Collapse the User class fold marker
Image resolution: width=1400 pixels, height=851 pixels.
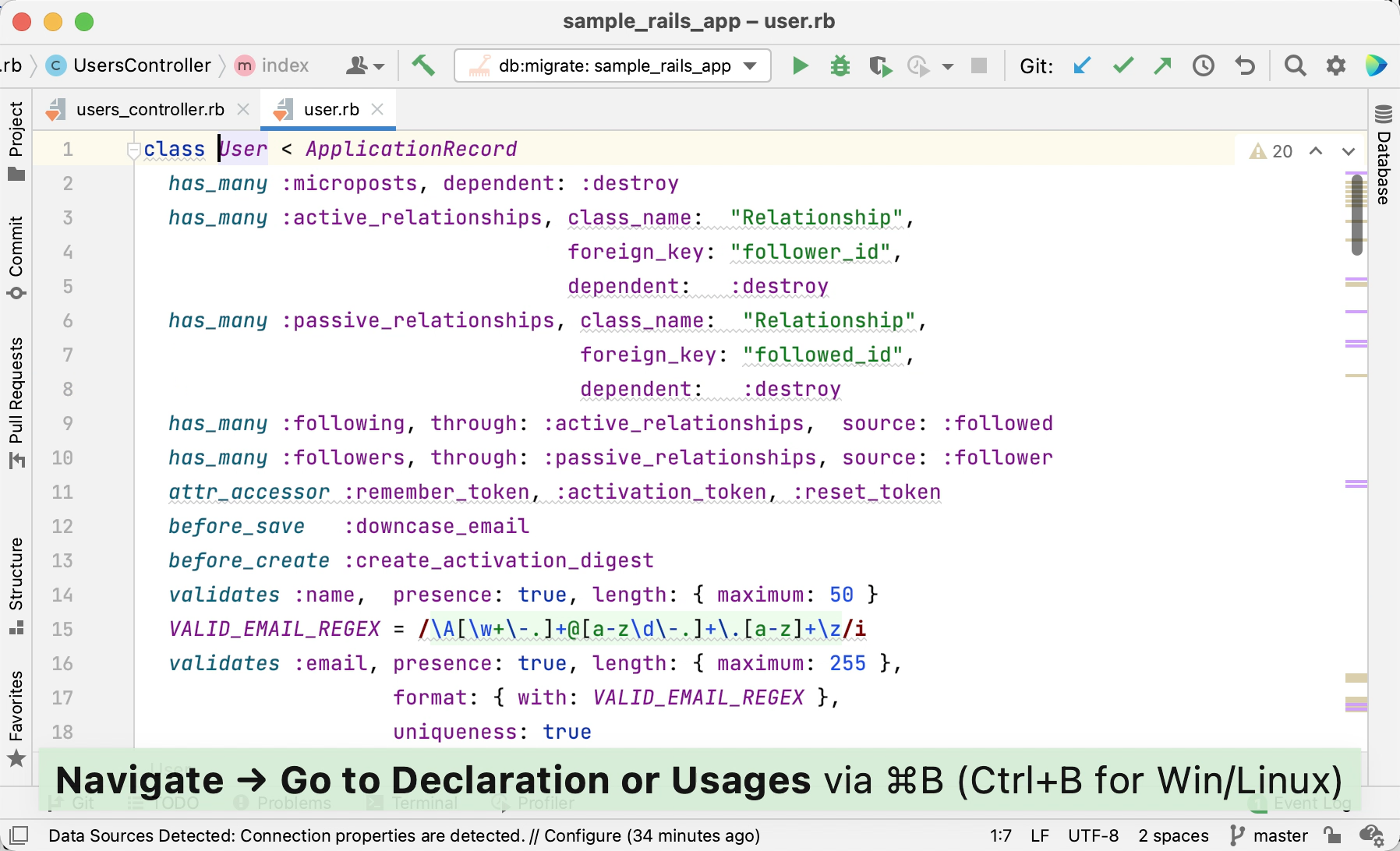point(133,150)
